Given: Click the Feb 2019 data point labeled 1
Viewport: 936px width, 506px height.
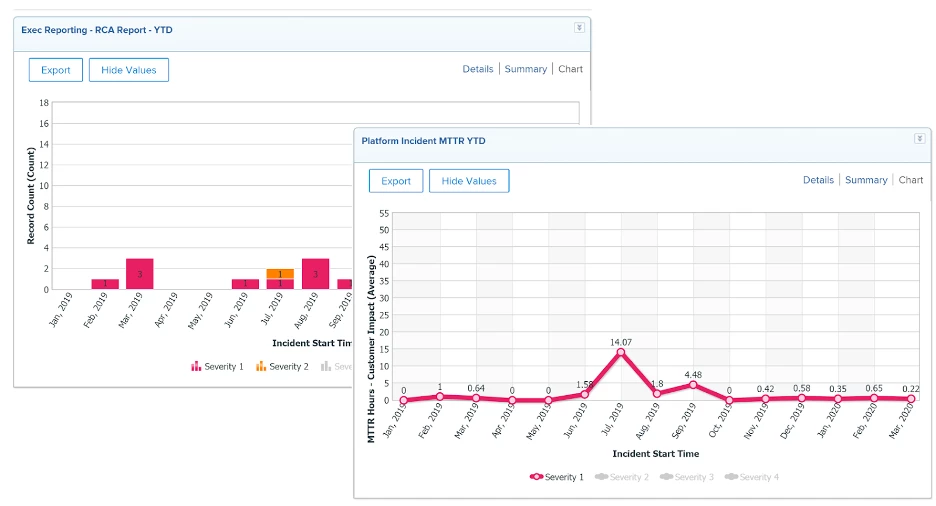Looking at the screenshot, I should (x=440, y=396).
